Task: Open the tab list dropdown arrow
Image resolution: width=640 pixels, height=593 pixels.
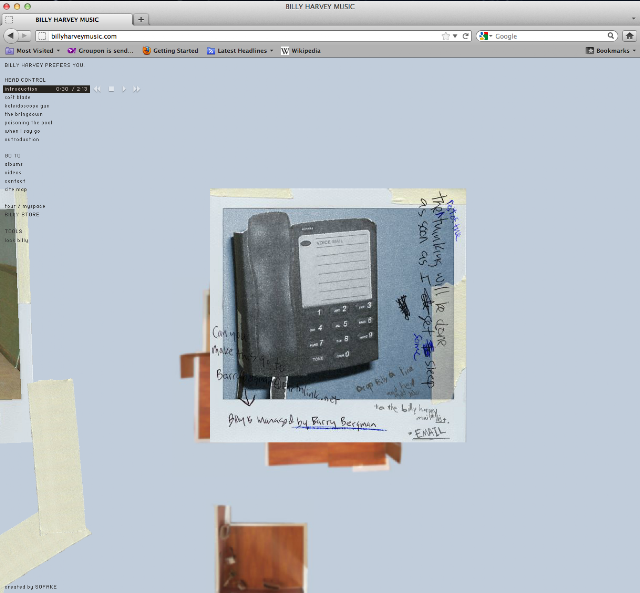Action: (634, 19)
